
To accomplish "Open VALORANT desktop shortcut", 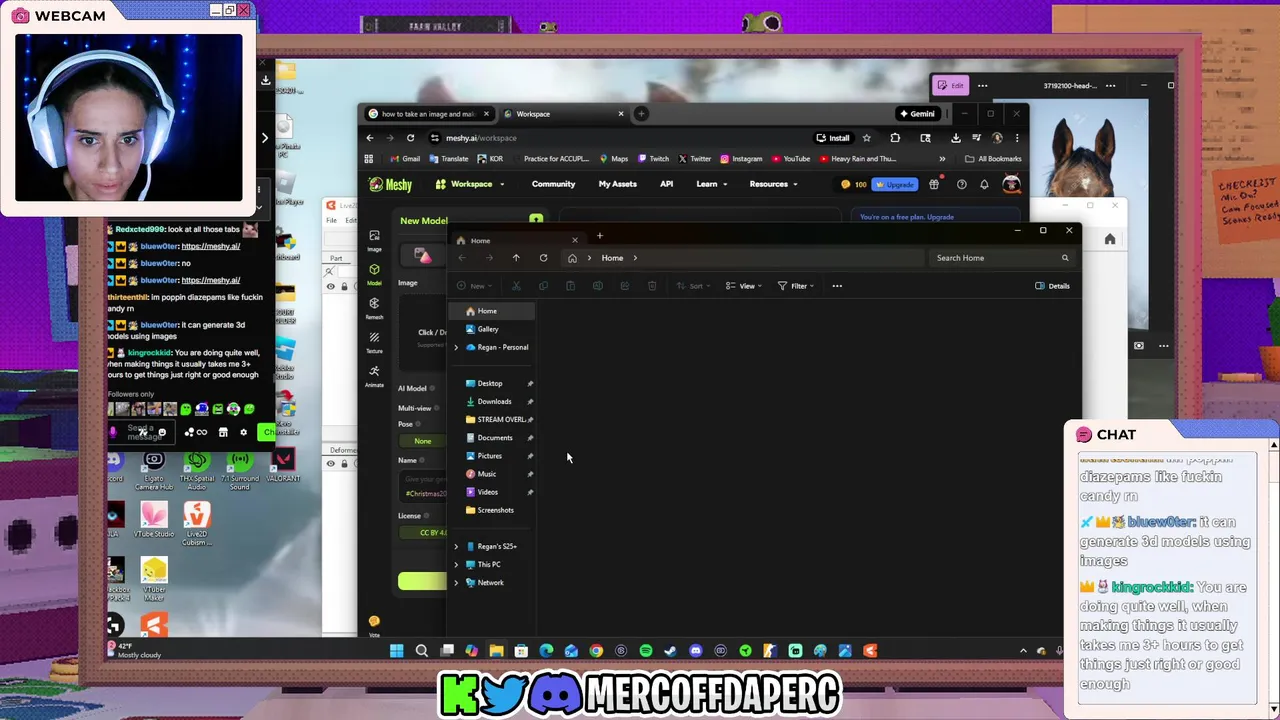I will pos(283,465).
